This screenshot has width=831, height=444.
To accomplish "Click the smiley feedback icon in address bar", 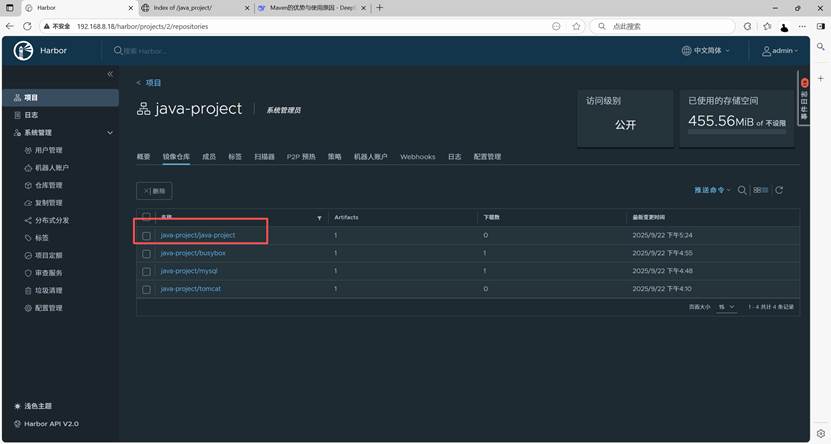I will (x=556, y=26).
